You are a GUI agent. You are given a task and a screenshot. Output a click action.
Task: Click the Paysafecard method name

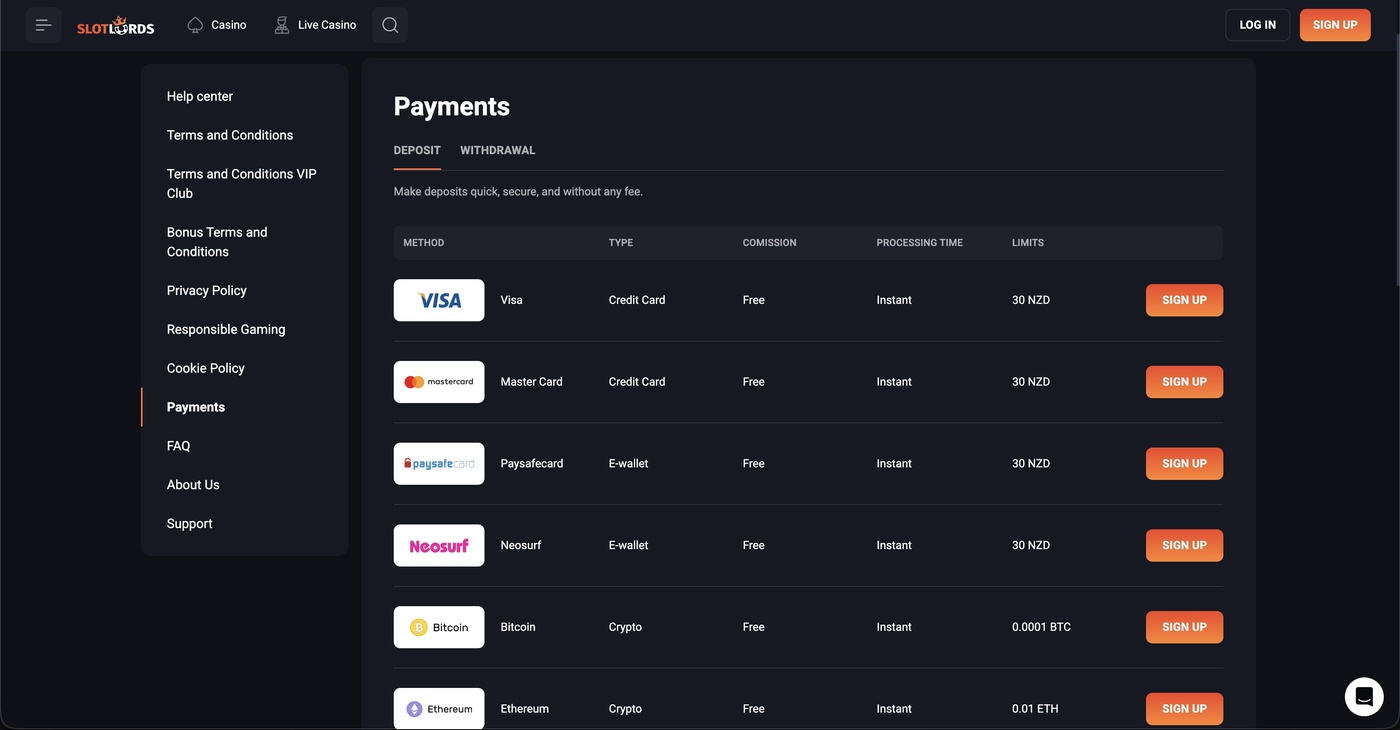point(532,464)
